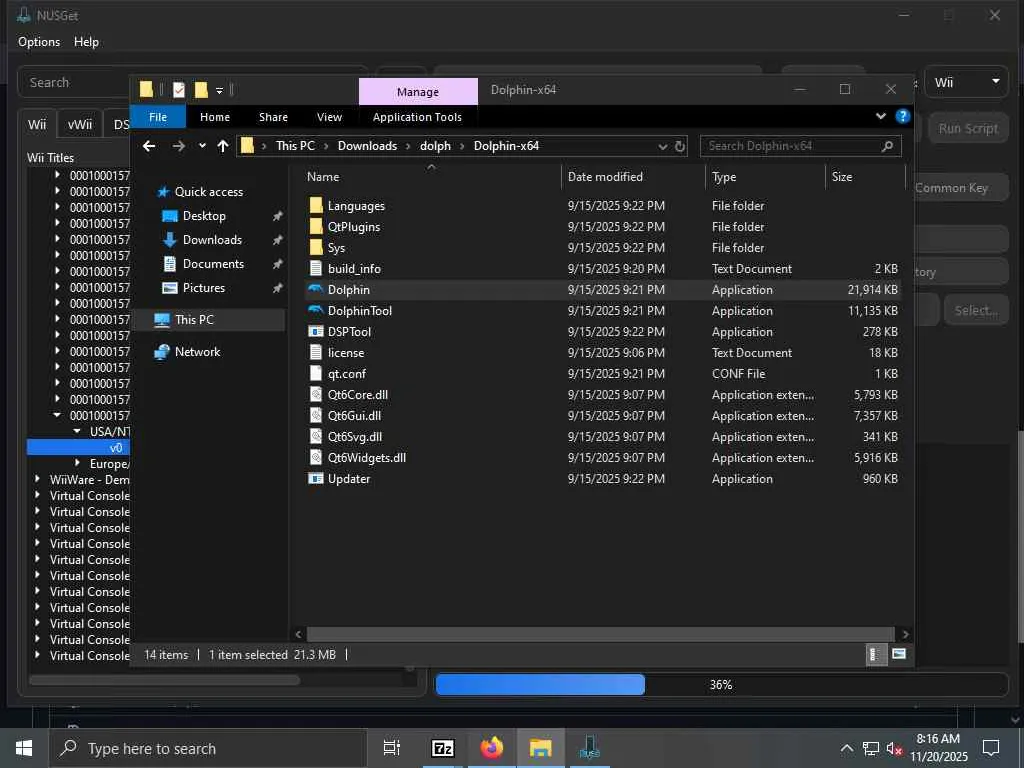Click the file list horizontal scrollbar

point(600,634)
